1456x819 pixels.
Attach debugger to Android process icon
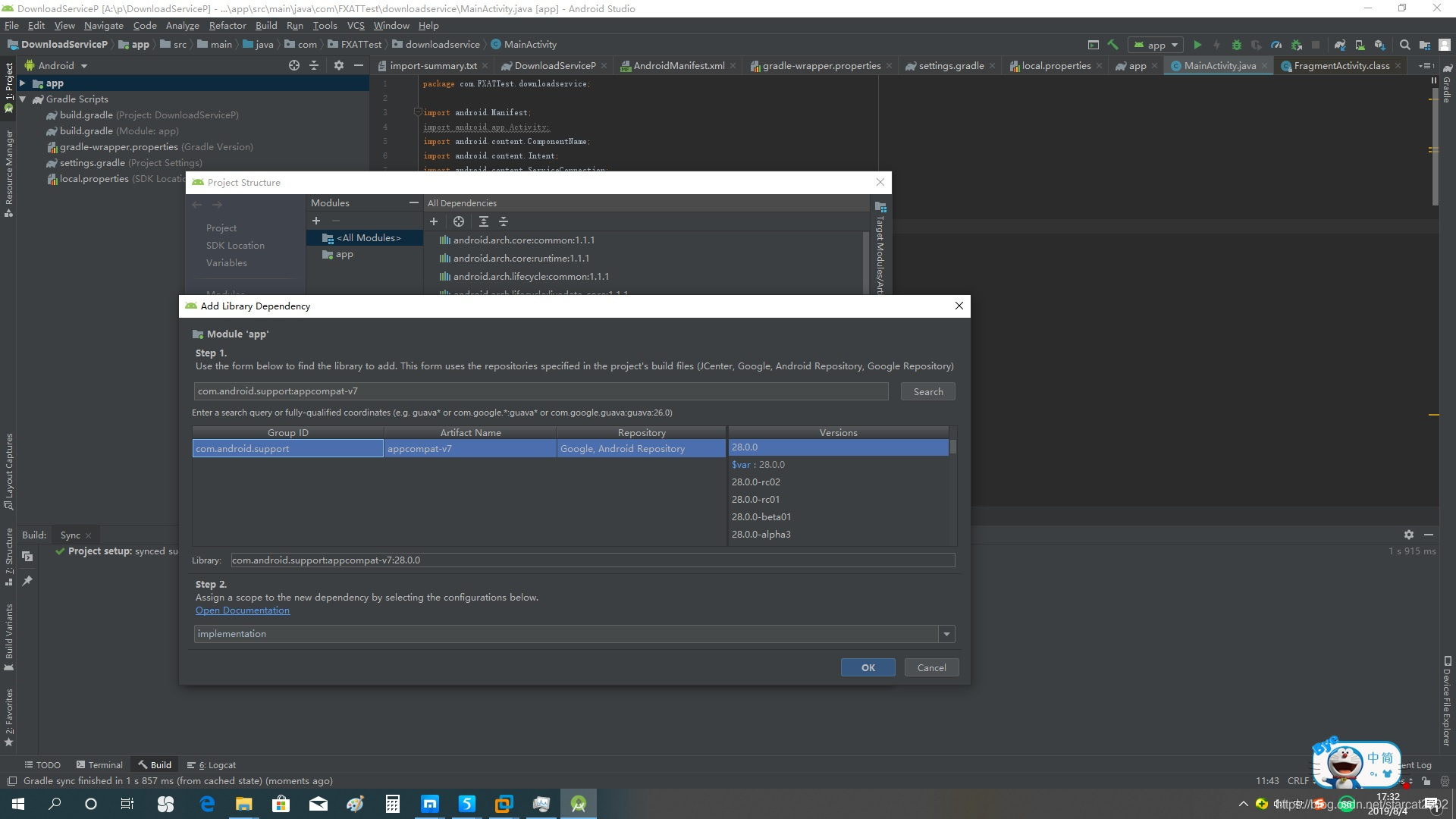point(1296,45)
